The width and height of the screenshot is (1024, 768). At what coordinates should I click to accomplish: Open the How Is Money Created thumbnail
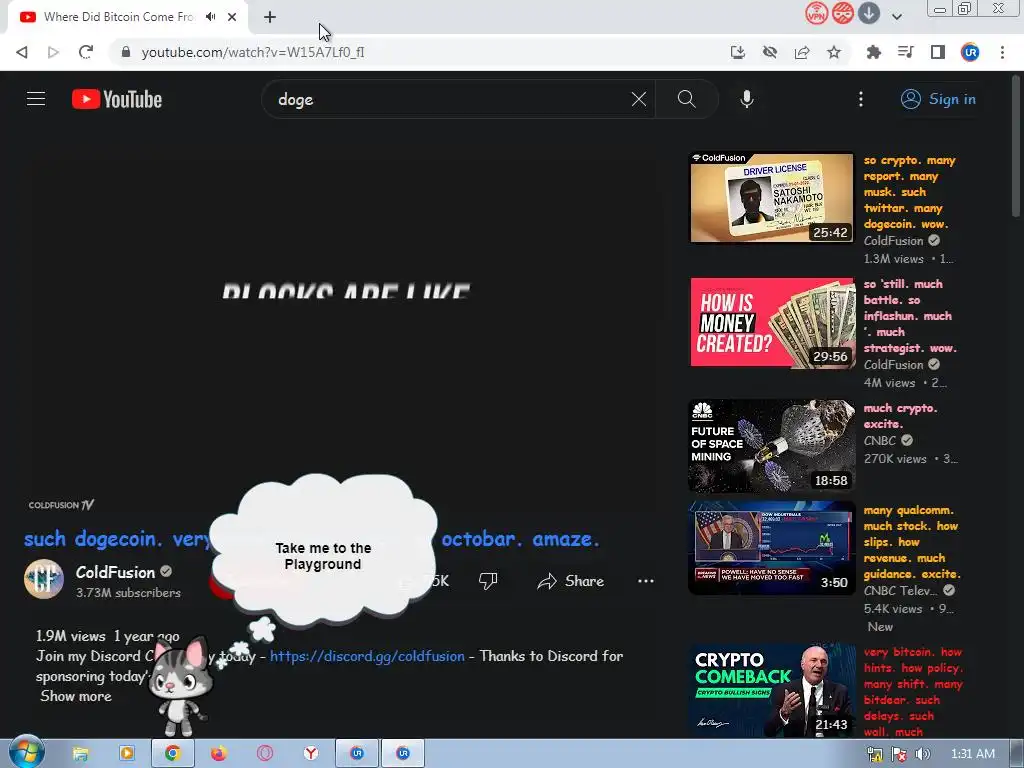(772, 323)
